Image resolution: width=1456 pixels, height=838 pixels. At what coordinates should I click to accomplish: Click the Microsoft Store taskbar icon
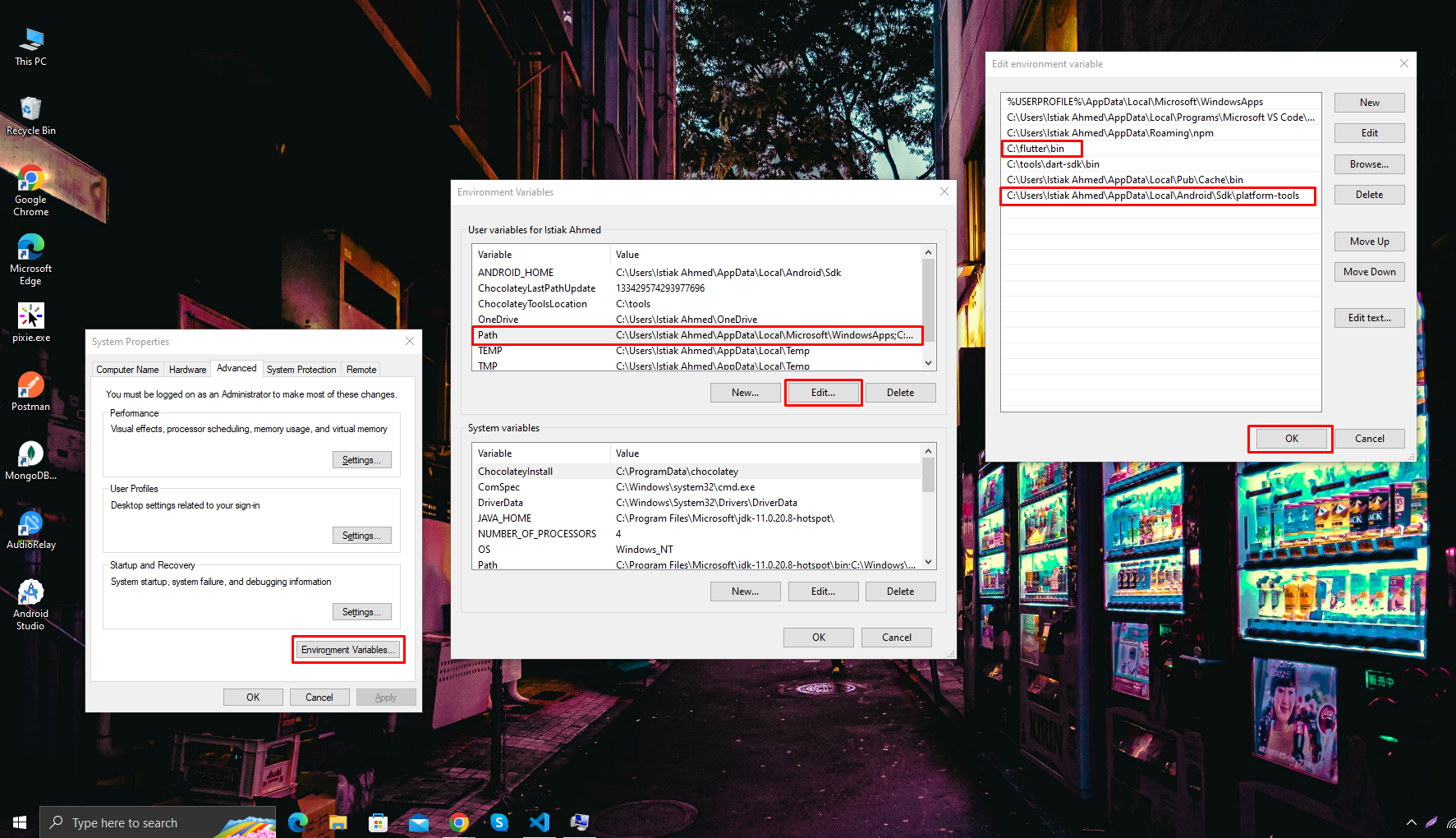click(x=378, y=822)
